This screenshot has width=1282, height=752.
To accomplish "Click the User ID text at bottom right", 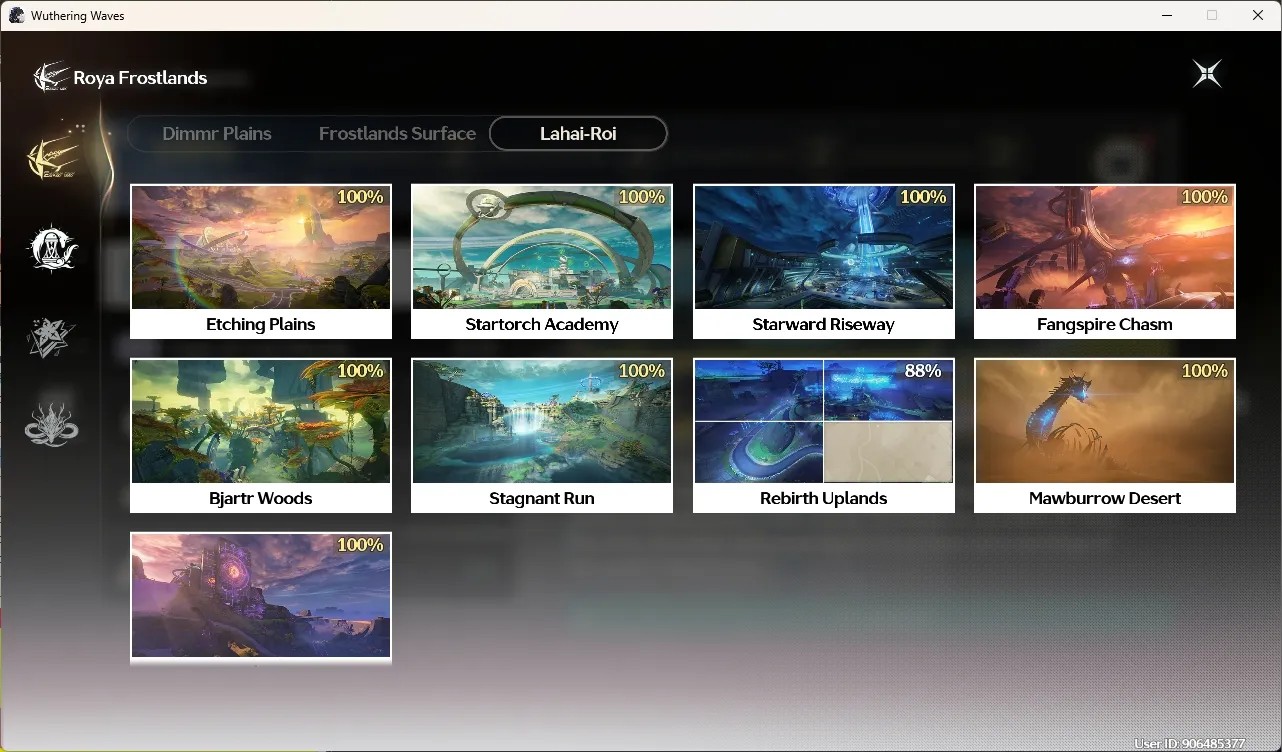I will pos(1190,744).
